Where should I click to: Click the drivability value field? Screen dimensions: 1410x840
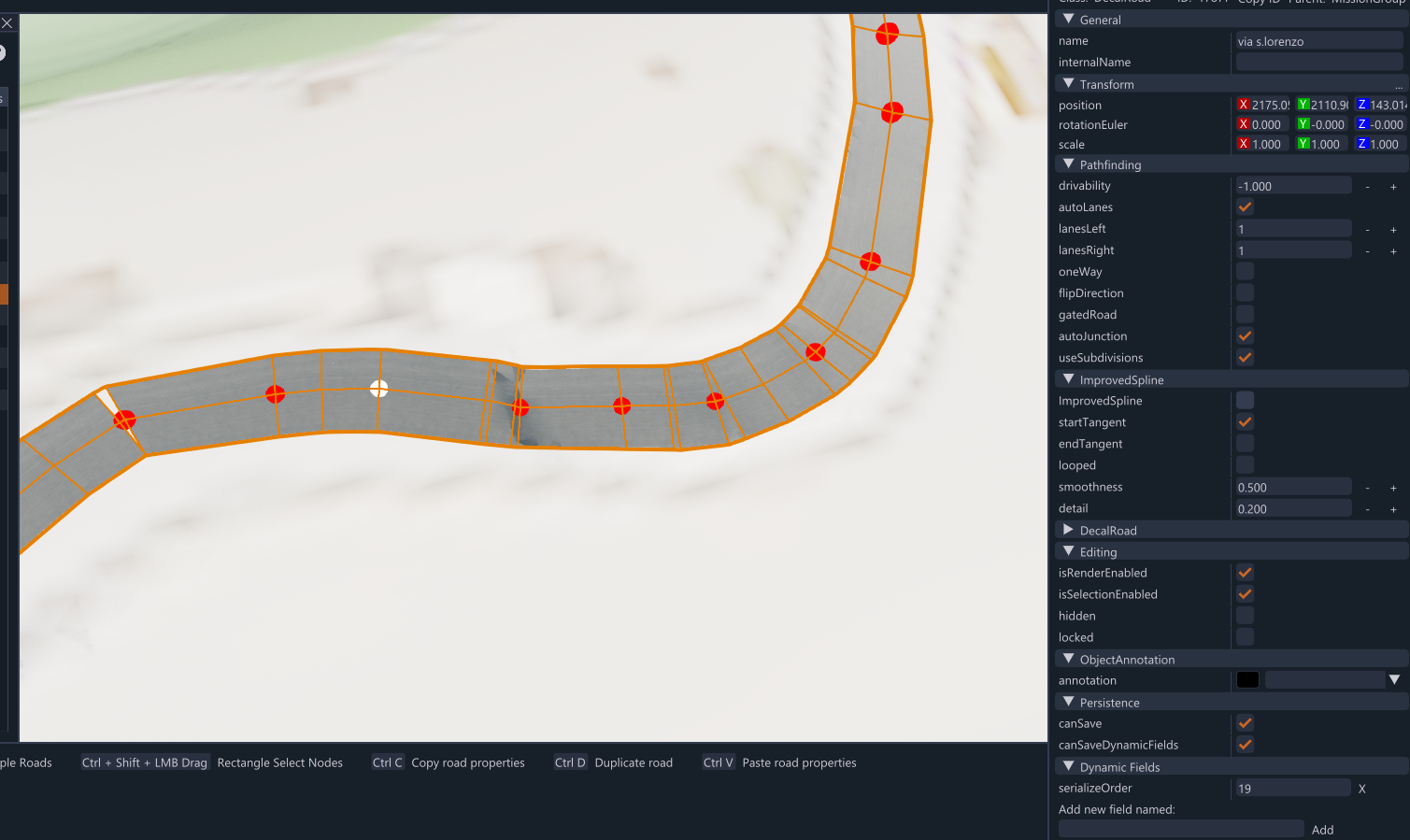[x=1294, y=186]
